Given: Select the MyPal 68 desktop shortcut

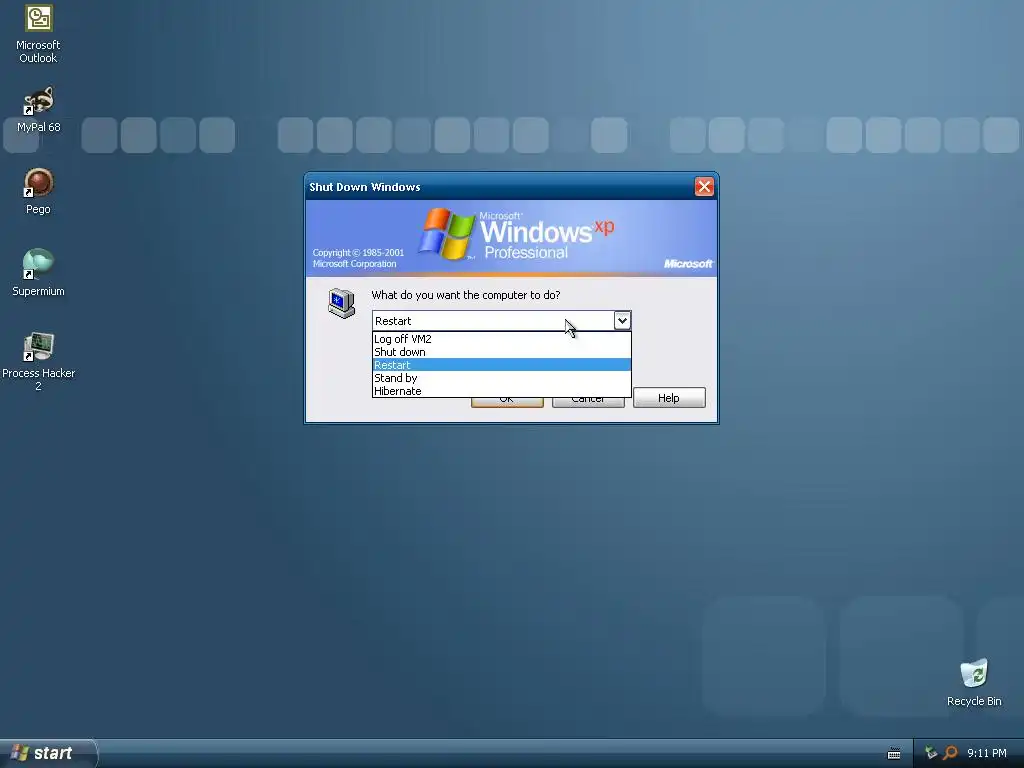Looking at the screenshot, I should tap(39, 110).
